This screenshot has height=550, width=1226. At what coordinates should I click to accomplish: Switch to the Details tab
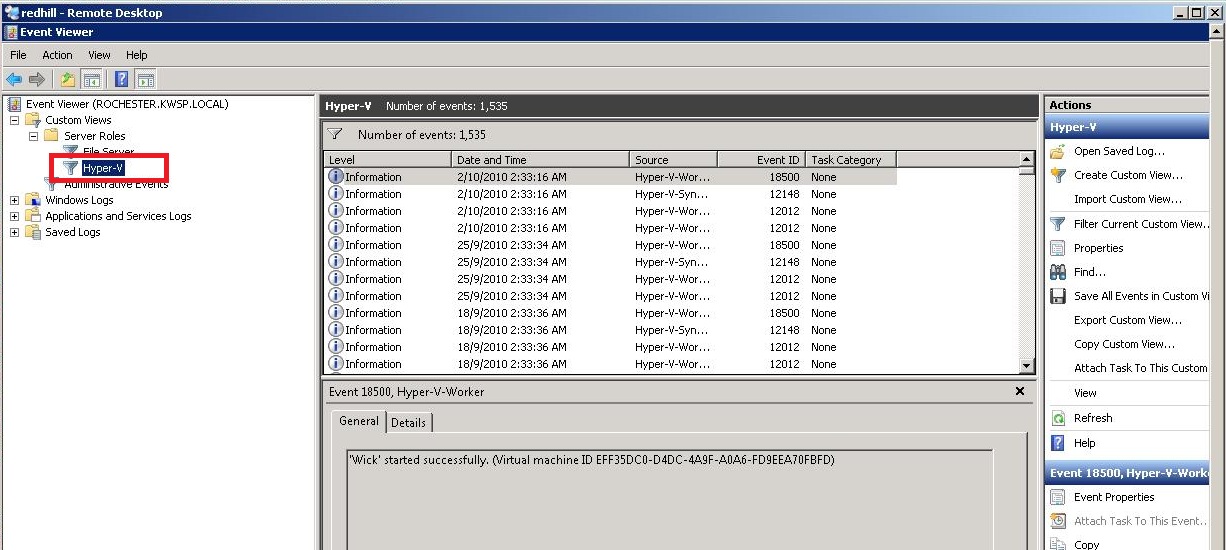click(408, 423)
